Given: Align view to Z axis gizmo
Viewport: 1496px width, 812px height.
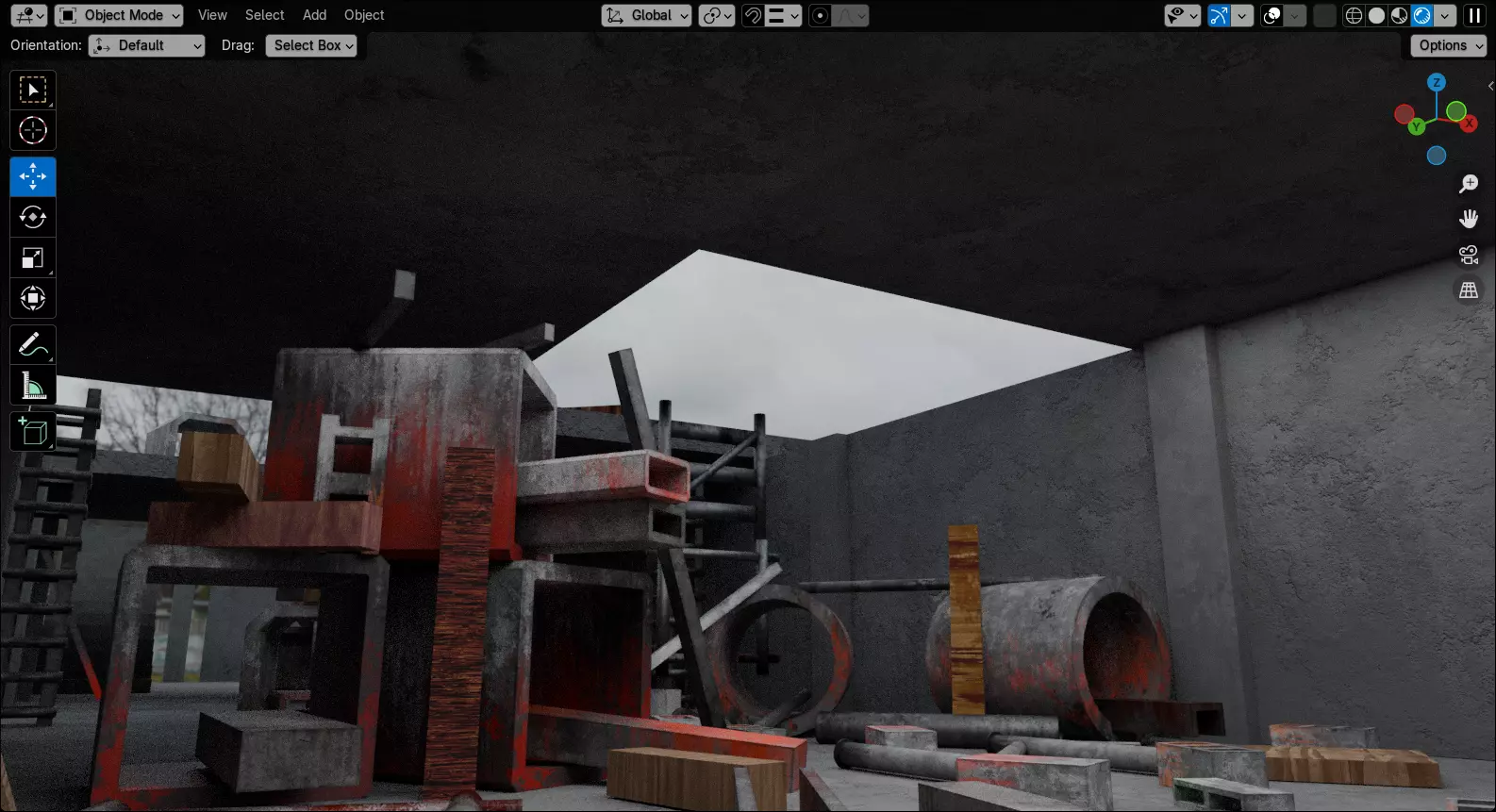Looking at the screenshot, I should (x=1437, y=83).
